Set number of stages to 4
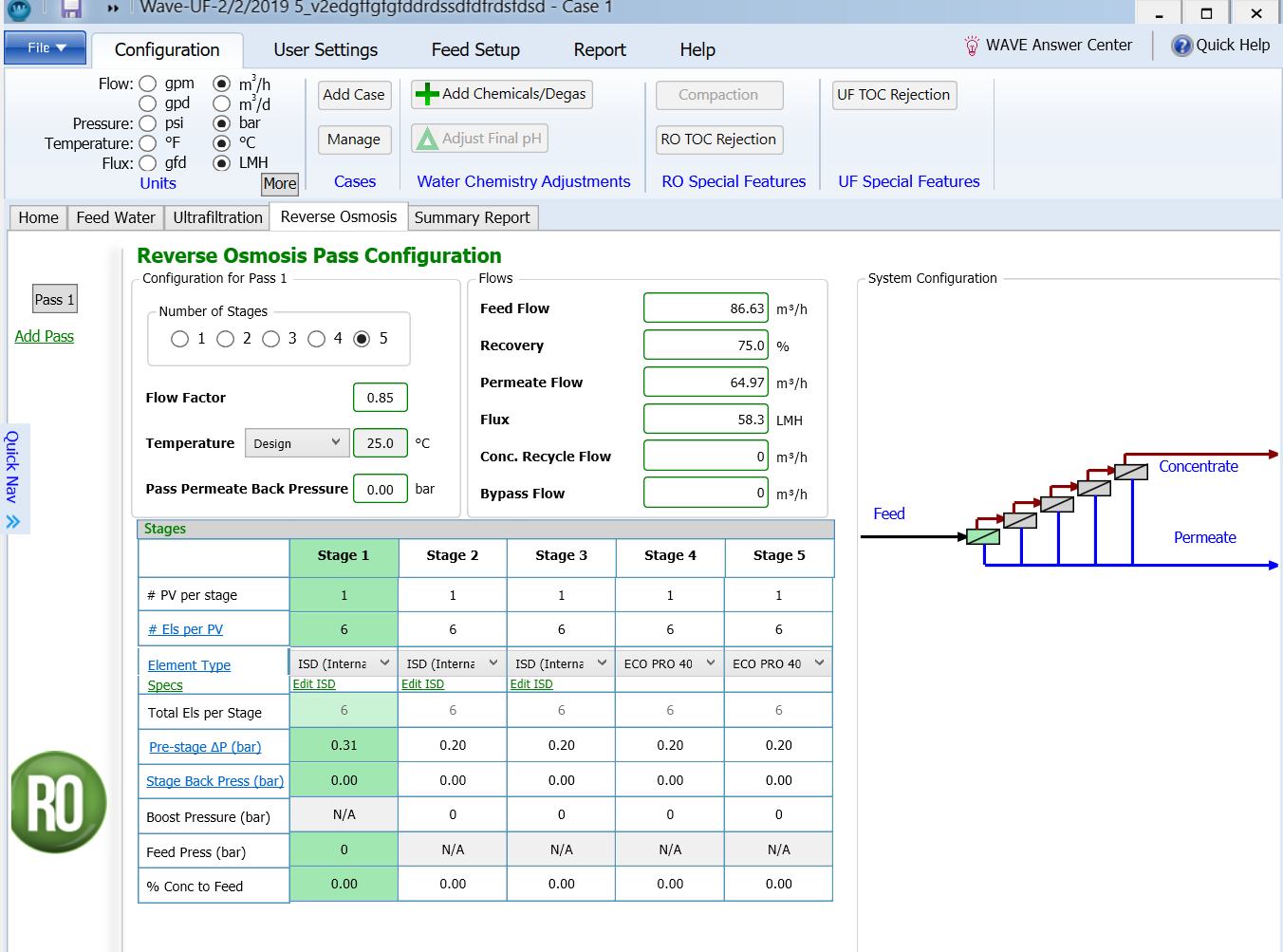Image resolution: width=1283 pixels, height=952 pixels. click(x=316, y=339)
